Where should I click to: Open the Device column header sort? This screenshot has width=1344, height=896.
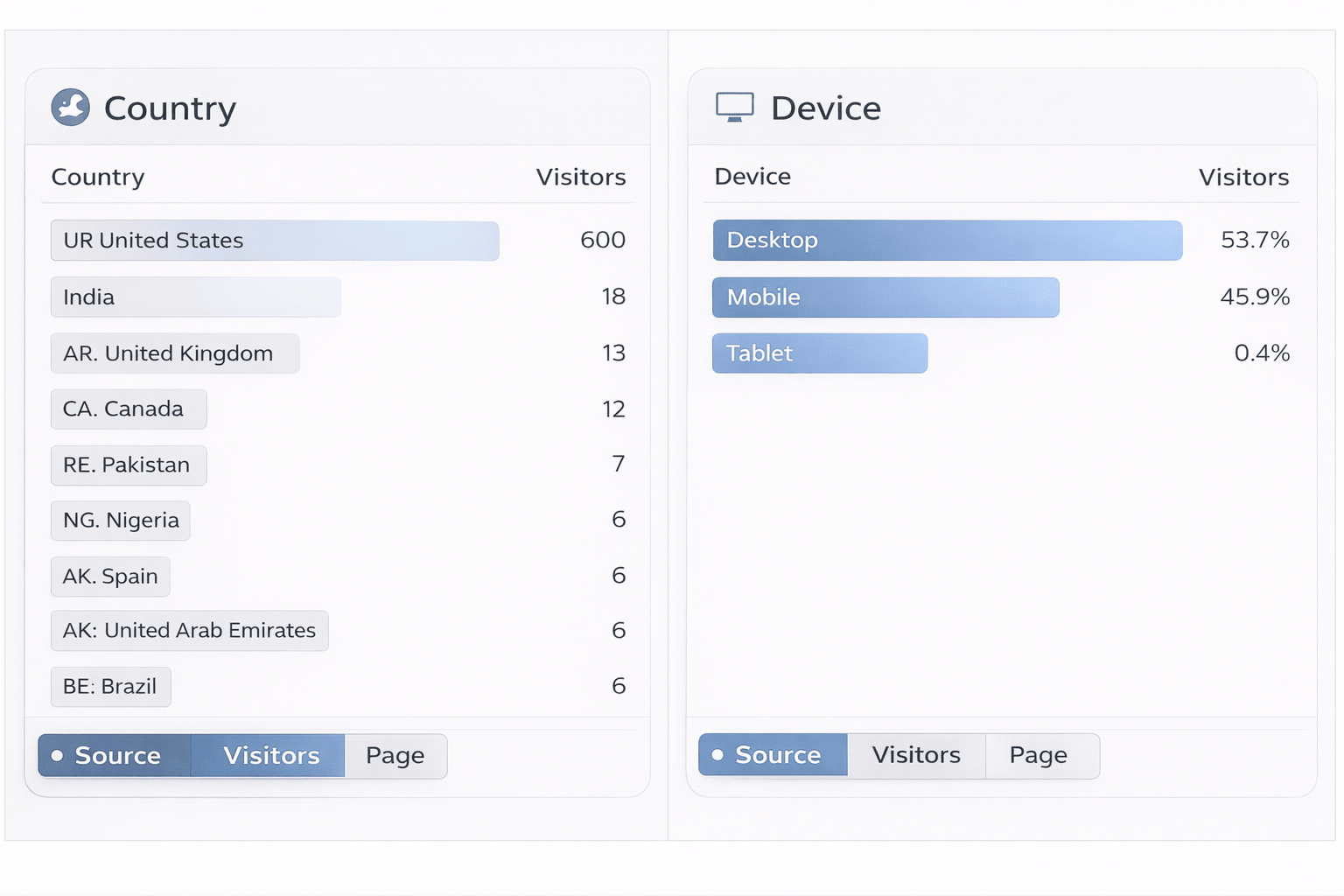[x=752, y=176]
